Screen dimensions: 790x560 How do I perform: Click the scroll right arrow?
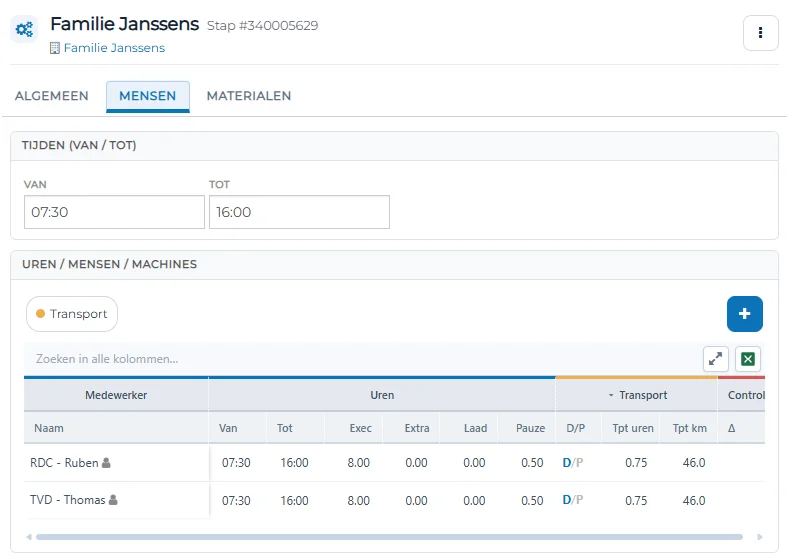[x=760, y=537]
